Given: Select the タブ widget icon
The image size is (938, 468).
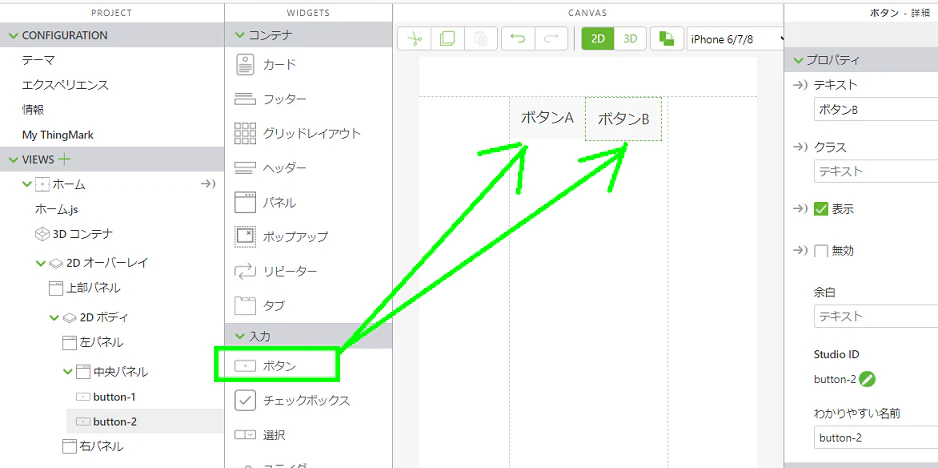Looking at the screenshot, I should [245, 306].
